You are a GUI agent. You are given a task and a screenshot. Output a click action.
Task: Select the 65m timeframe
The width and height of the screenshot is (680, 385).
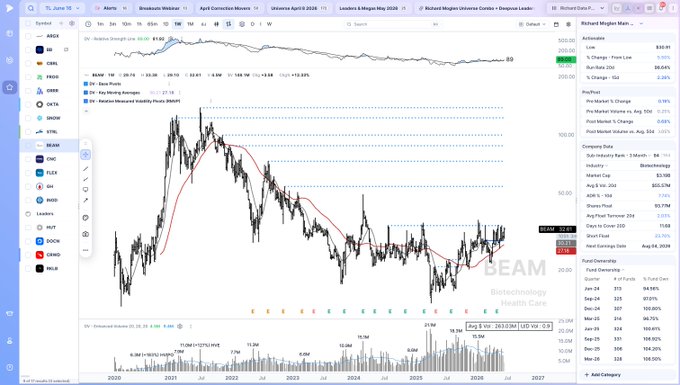152,24
